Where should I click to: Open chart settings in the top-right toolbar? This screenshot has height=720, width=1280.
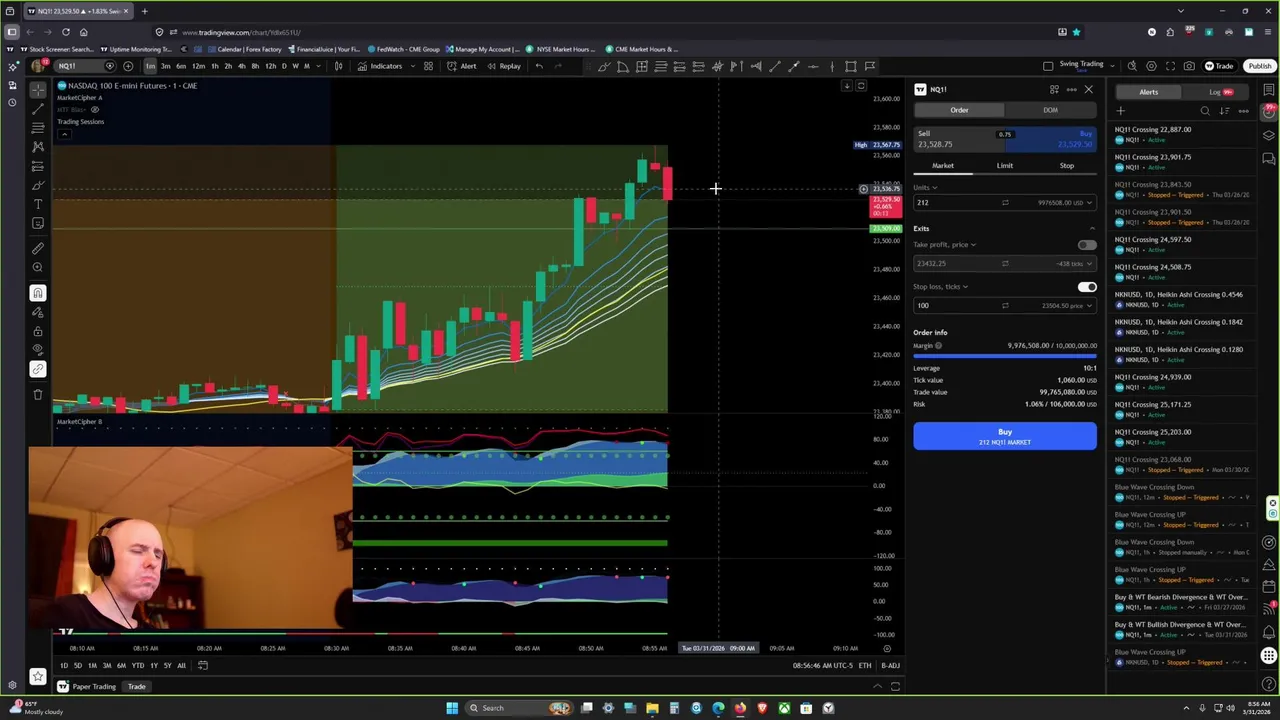(1151, 66)
